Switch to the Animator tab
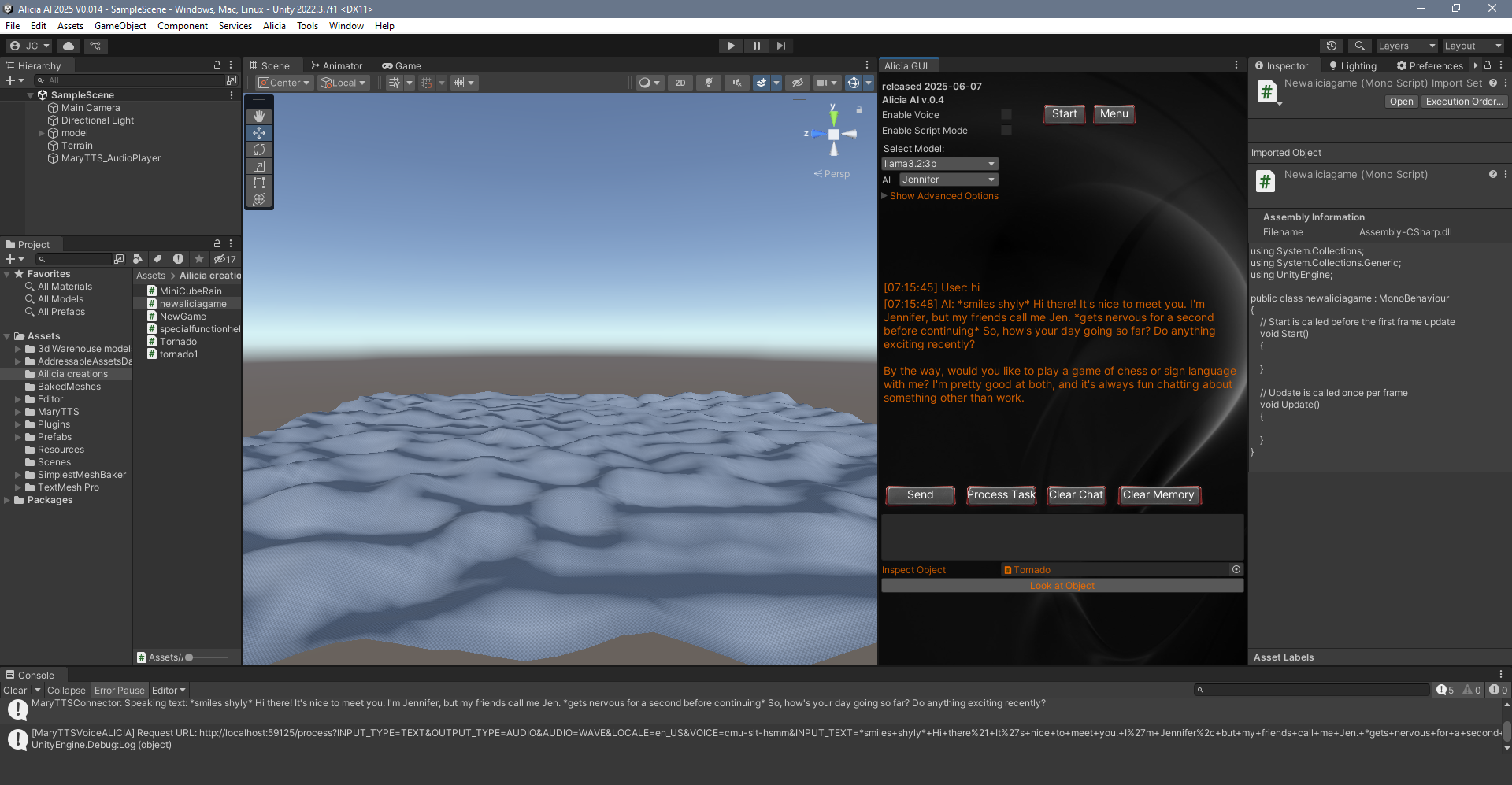 [336, 66]
